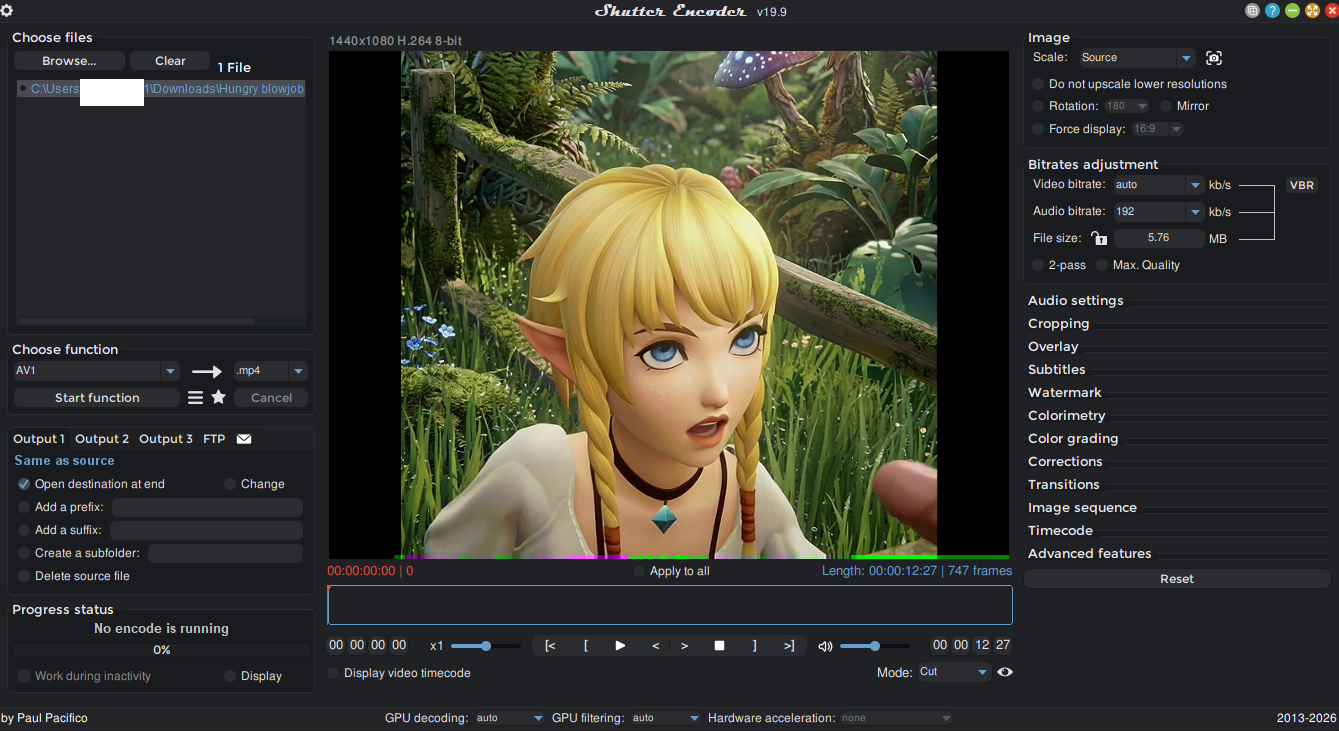Switch to the Output 2 tab
The image size is (1339, 731).
point(102,439)
